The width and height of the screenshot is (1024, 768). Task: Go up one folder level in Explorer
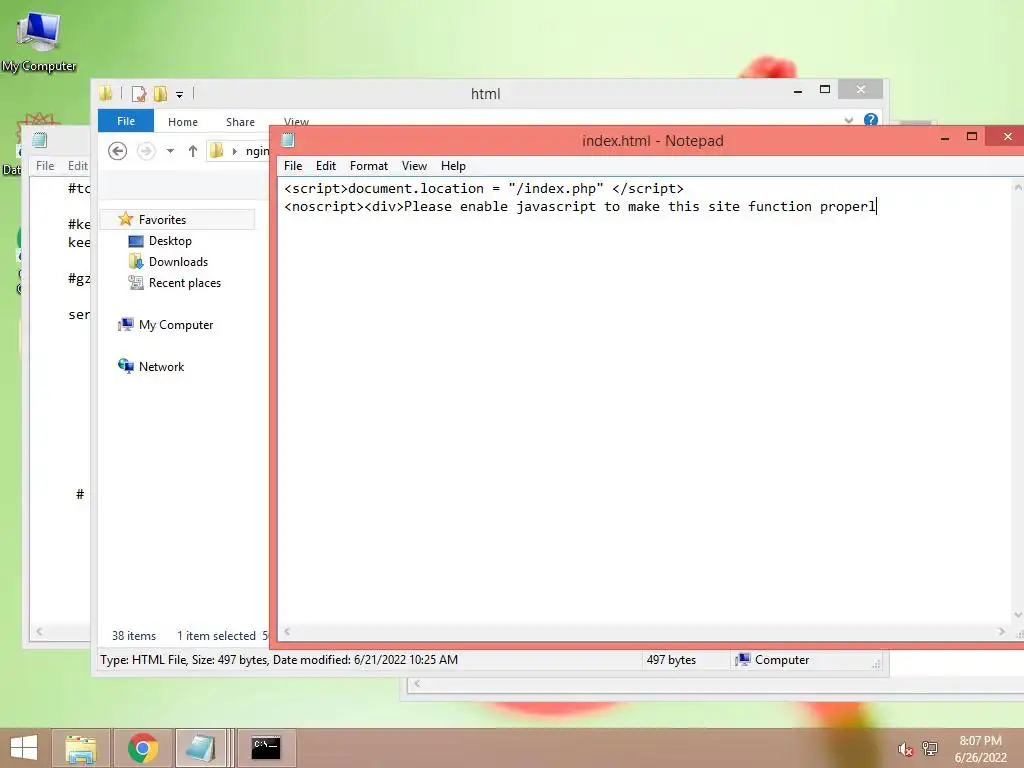point(192,151)
